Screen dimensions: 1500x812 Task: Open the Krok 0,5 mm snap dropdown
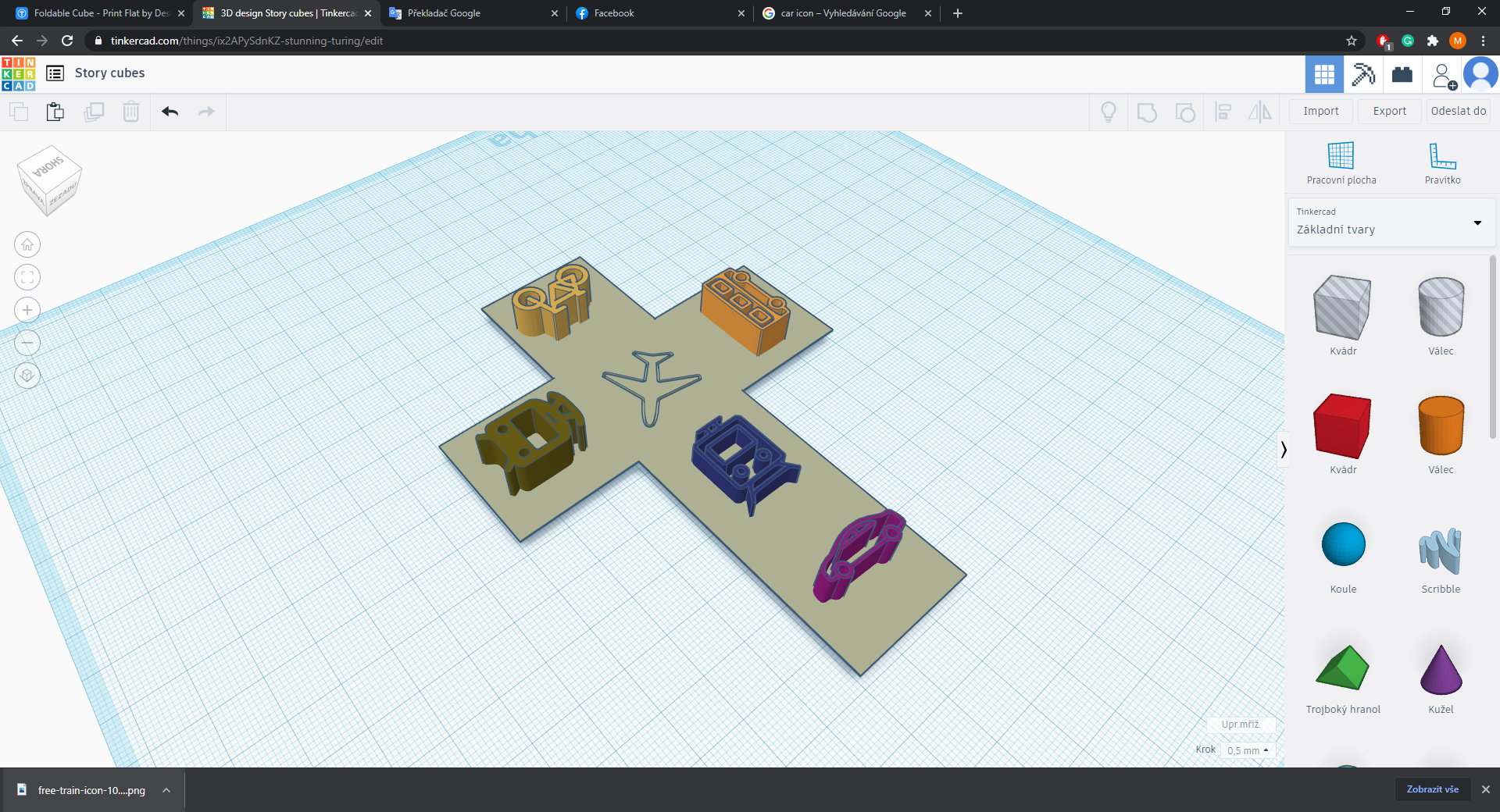coord(1248,750)
